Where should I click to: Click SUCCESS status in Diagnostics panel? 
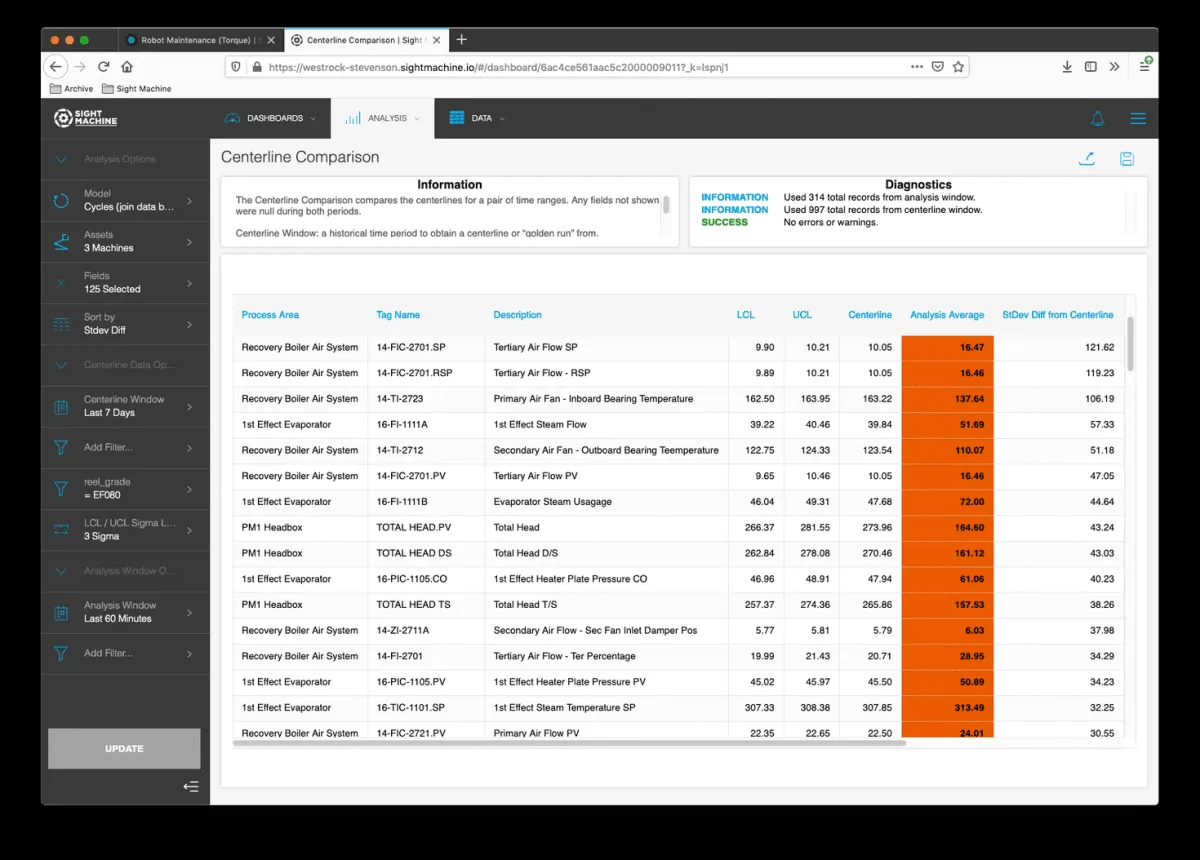tap(724, 222)
